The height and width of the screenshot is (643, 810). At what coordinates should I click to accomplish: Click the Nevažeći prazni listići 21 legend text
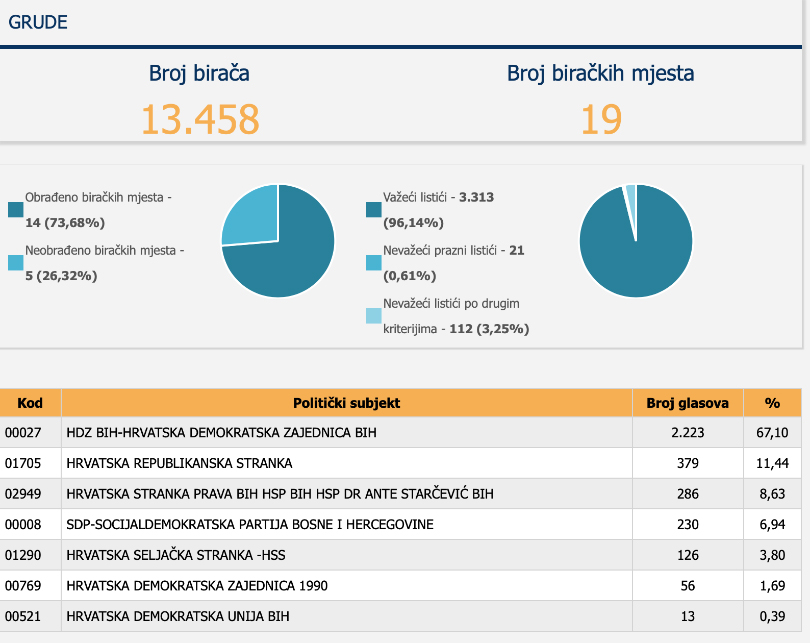pyautogui.click(x=454, y=263)
